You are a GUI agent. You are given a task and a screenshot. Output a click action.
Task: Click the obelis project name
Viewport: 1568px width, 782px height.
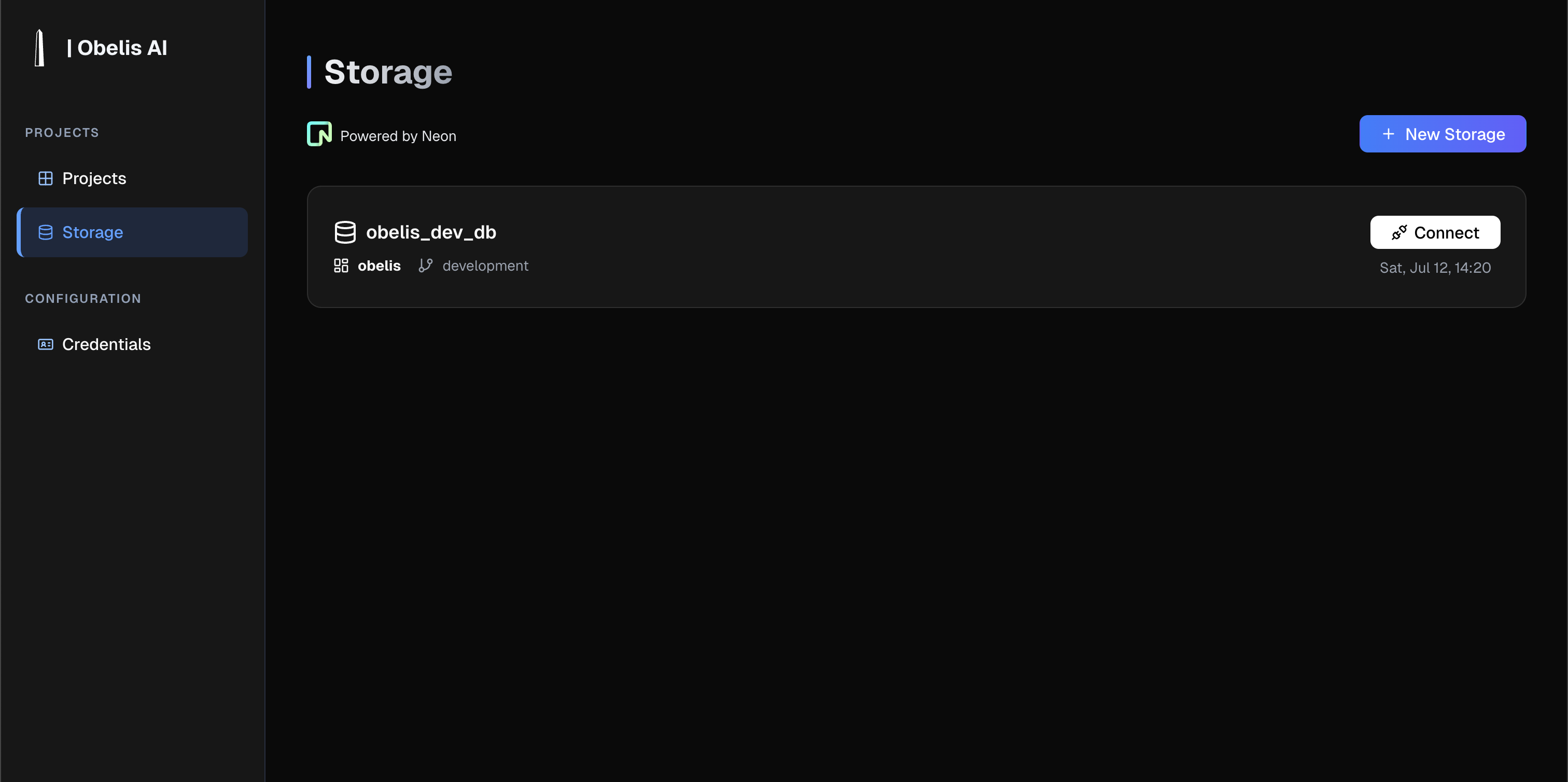point(379,266)
